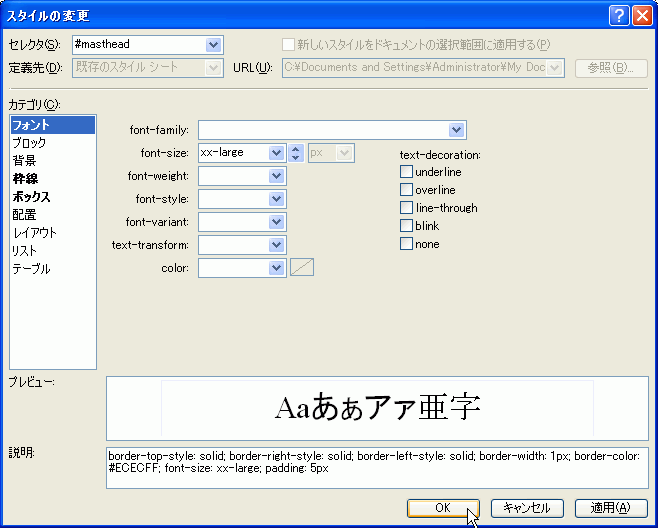The image size is (658, 528).
Task: Click the 参照(B)... browse button
Action: (x=611, y=68)
